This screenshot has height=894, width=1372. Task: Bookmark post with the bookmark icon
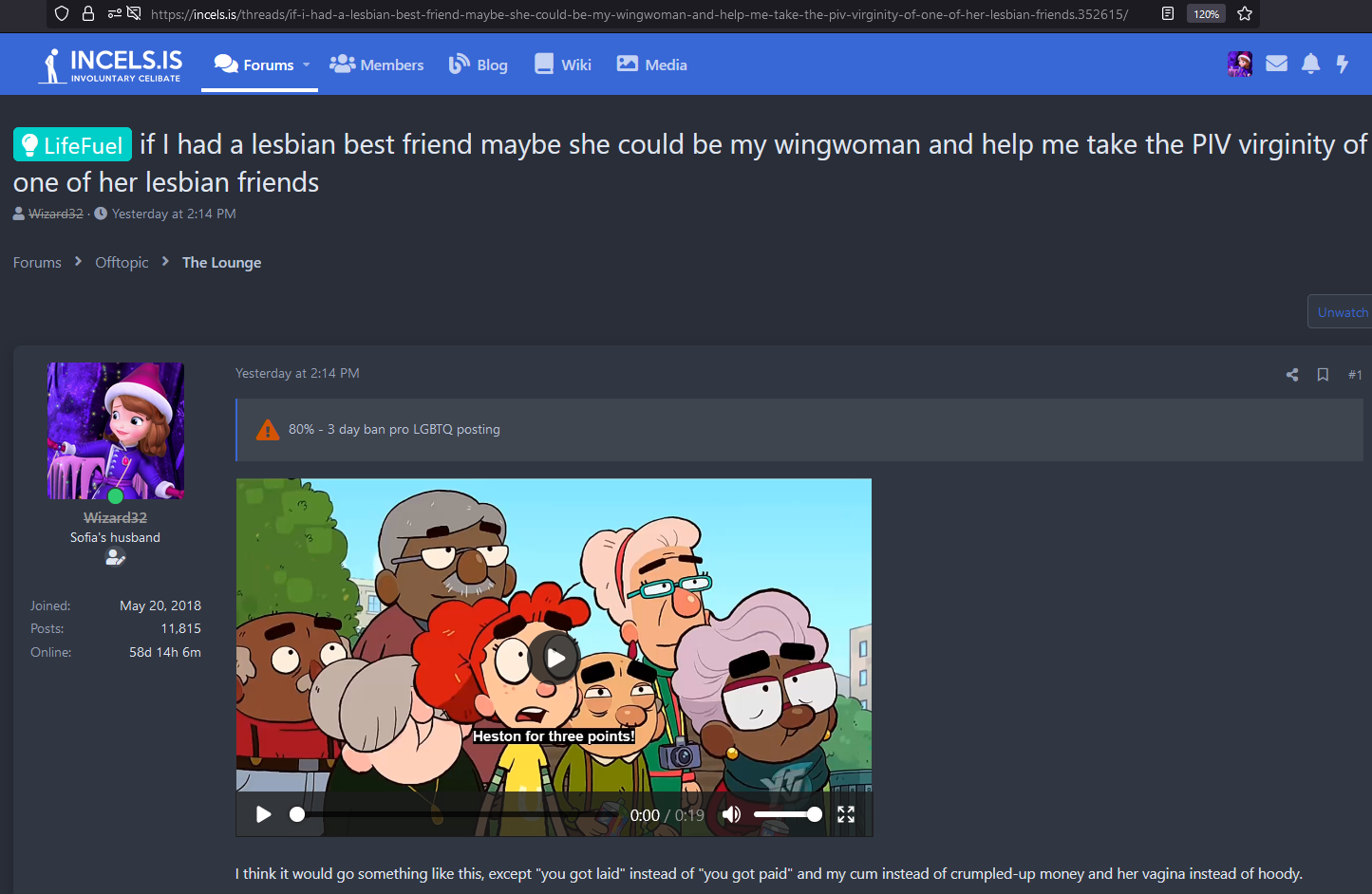pyautogui.click(x=1323, y=375)
